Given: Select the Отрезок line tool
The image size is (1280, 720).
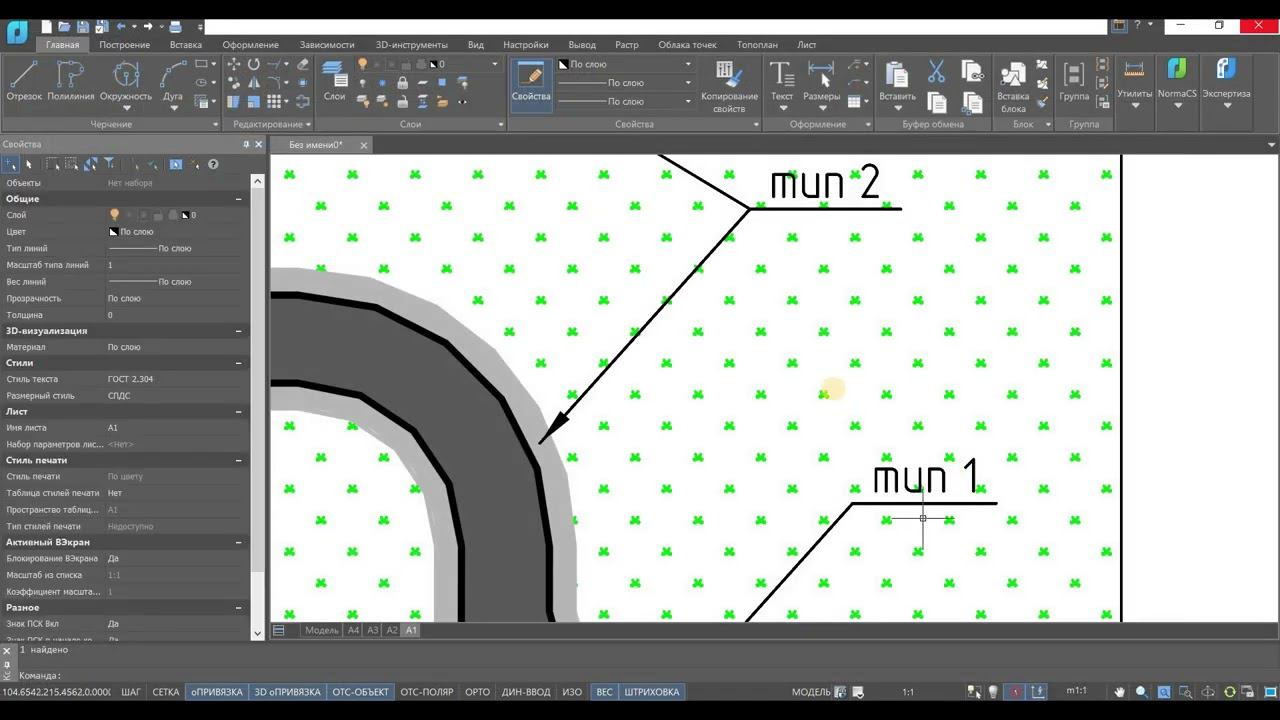Looking at the screenshot, I should [24, 80].
